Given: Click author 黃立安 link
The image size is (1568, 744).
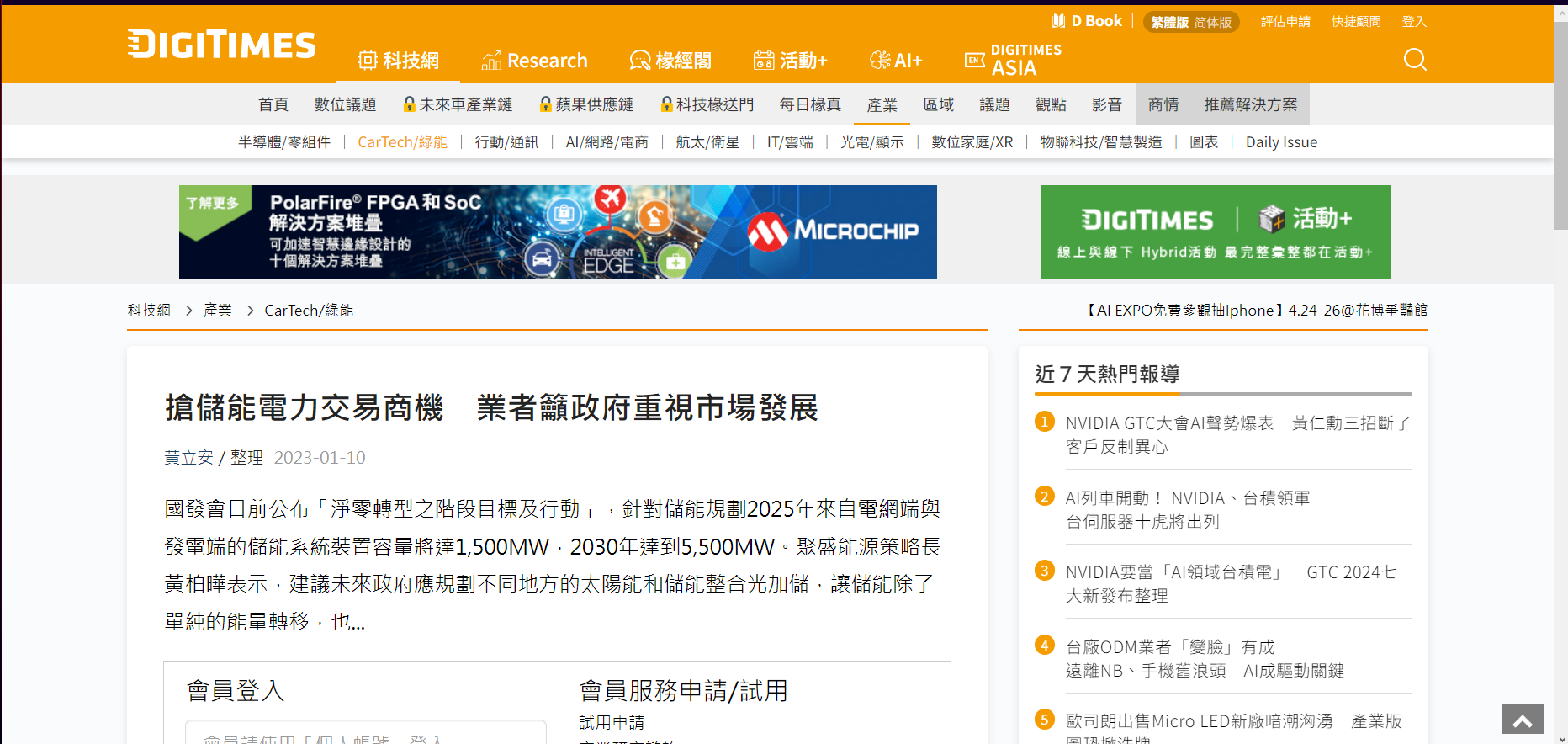Looking at the screenshot, I should (189, 458).
